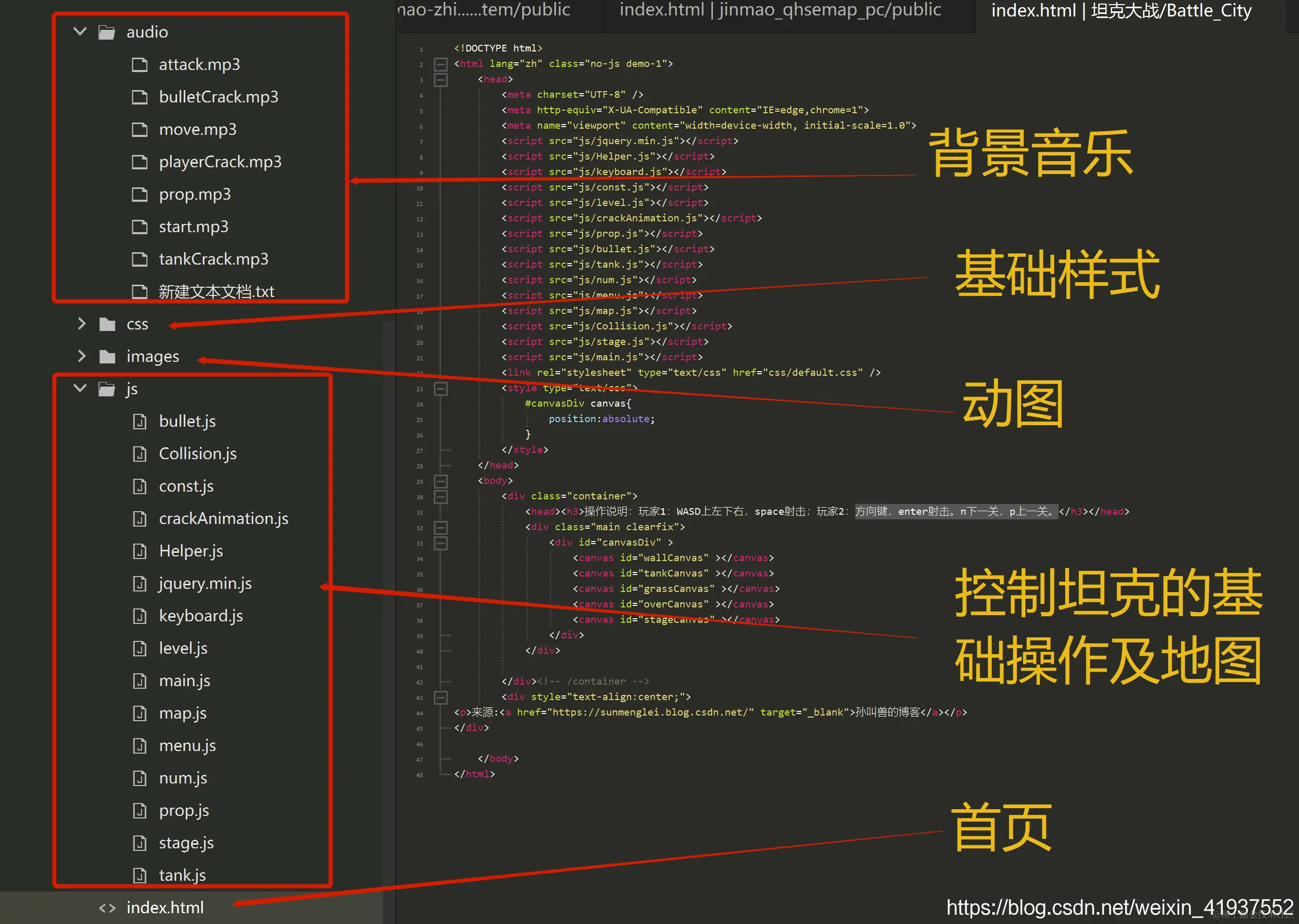Click the js folder icon

(x=107, y=389)
